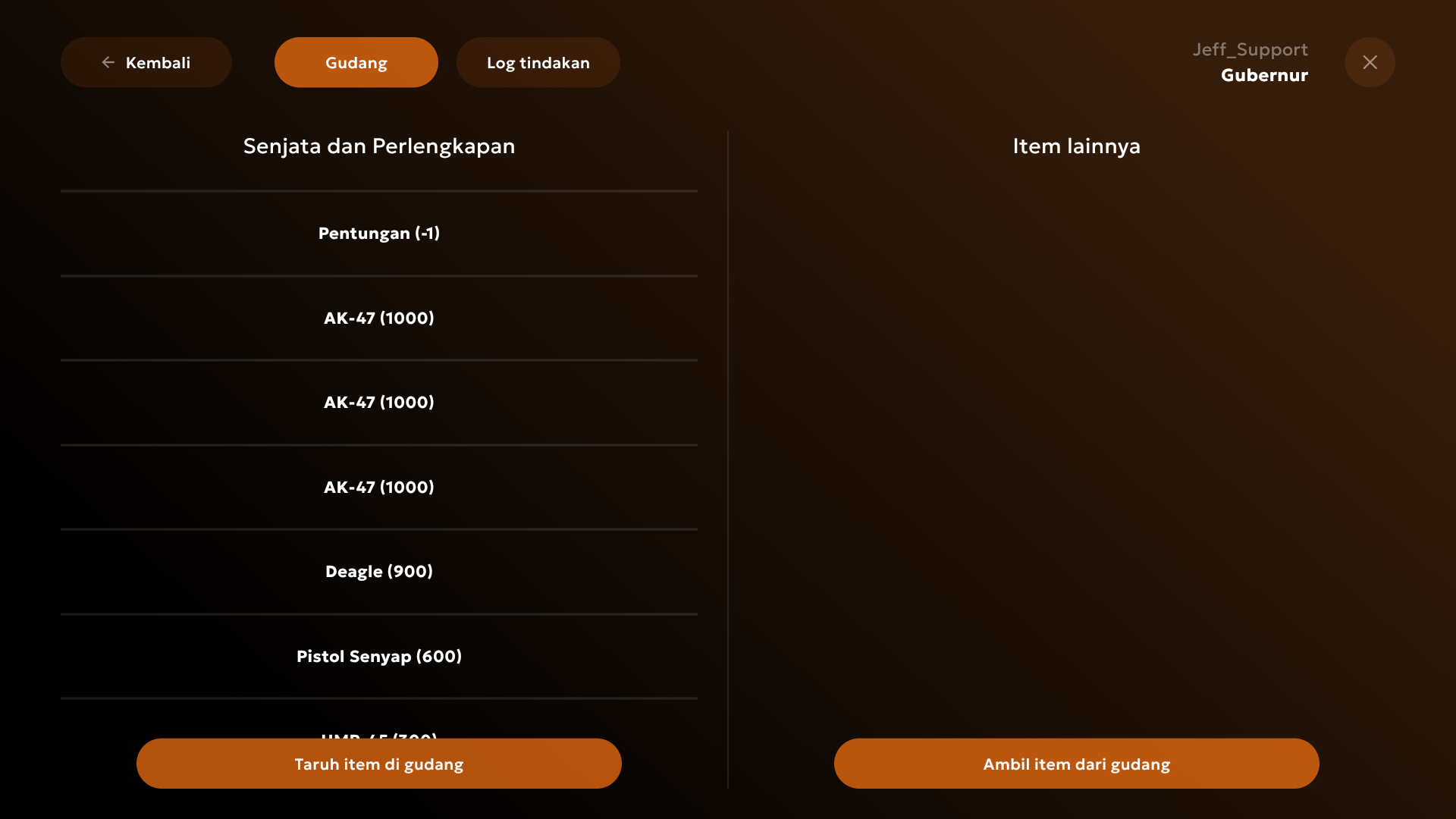Close the warehouse panel with X
Screen dimensions: 1456x819
(x=1370, y=62)
